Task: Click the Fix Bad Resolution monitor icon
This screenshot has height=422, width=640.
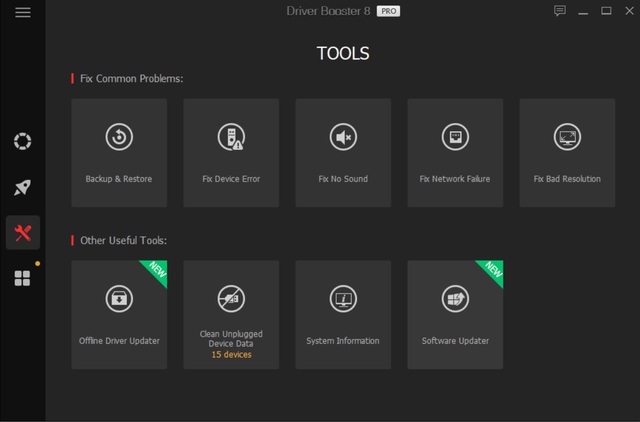Action: click(x=567, y=137)
